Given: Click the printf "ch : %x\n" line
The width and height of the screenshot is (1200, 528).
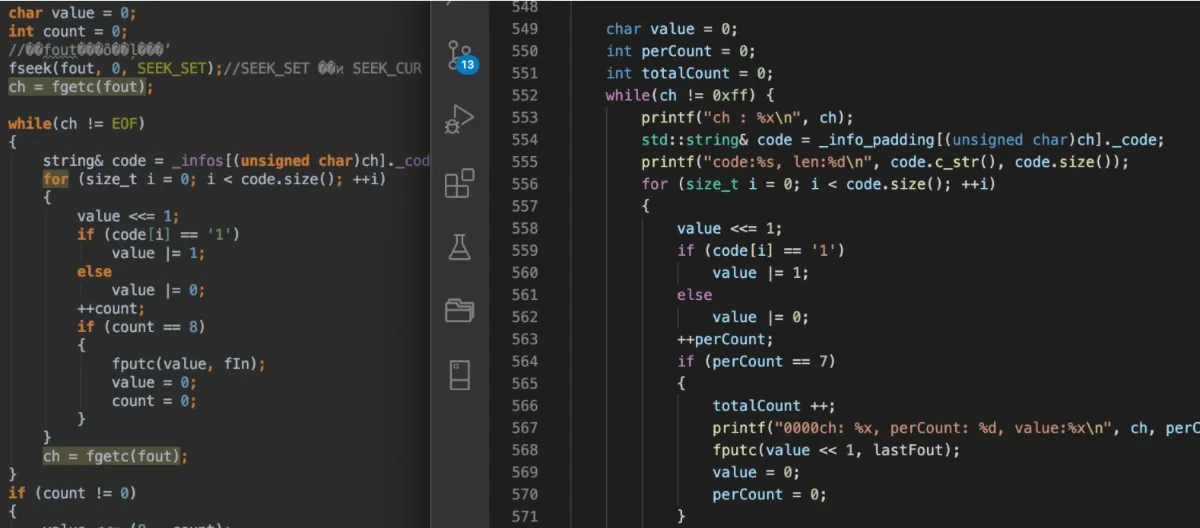Looking at the screenshot, I should [x=747, y=117].
